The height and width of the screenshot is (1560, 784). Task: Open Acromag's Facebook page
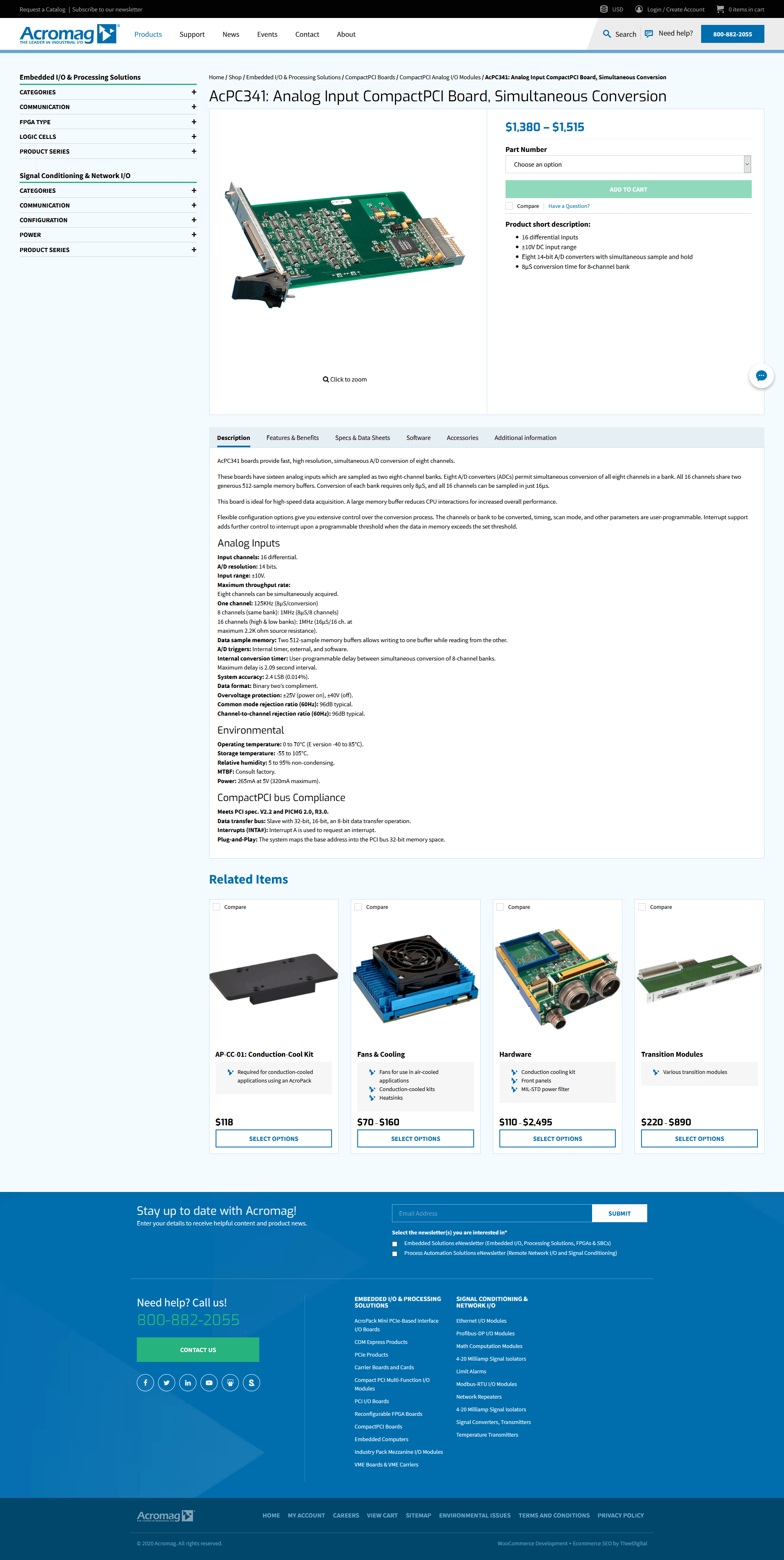(x=145, y=1383)
